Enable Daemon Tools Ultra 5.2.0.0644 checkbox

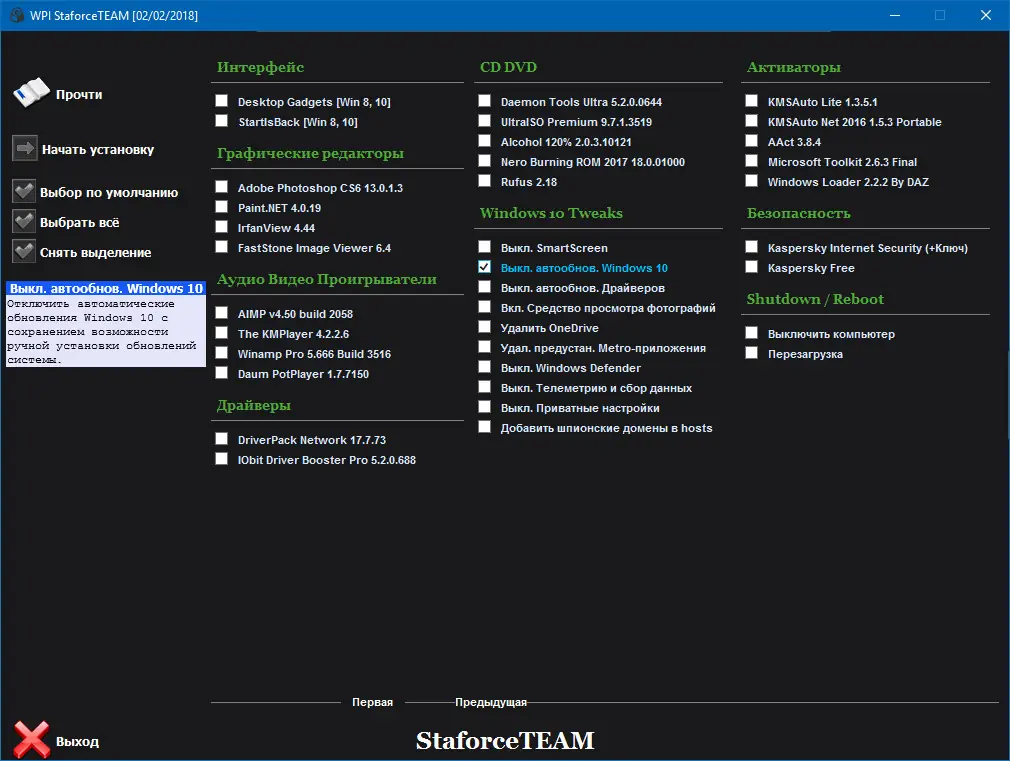(x=484, y=101)
